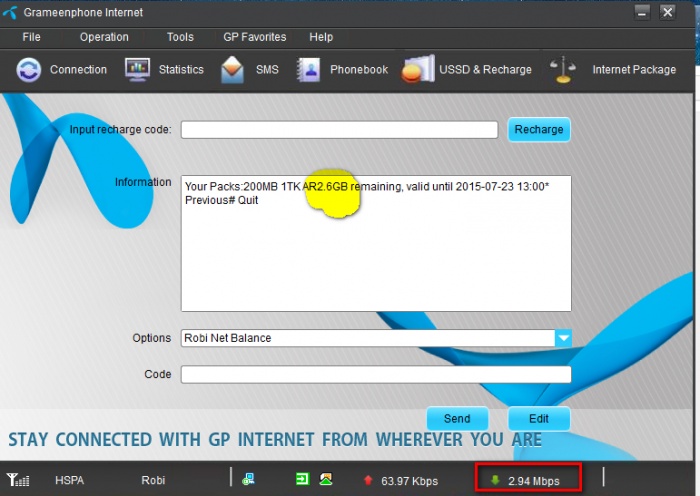Open the Connection panel icon
The width and height of the screenshot is (700, 496).
tap(29, 70)
